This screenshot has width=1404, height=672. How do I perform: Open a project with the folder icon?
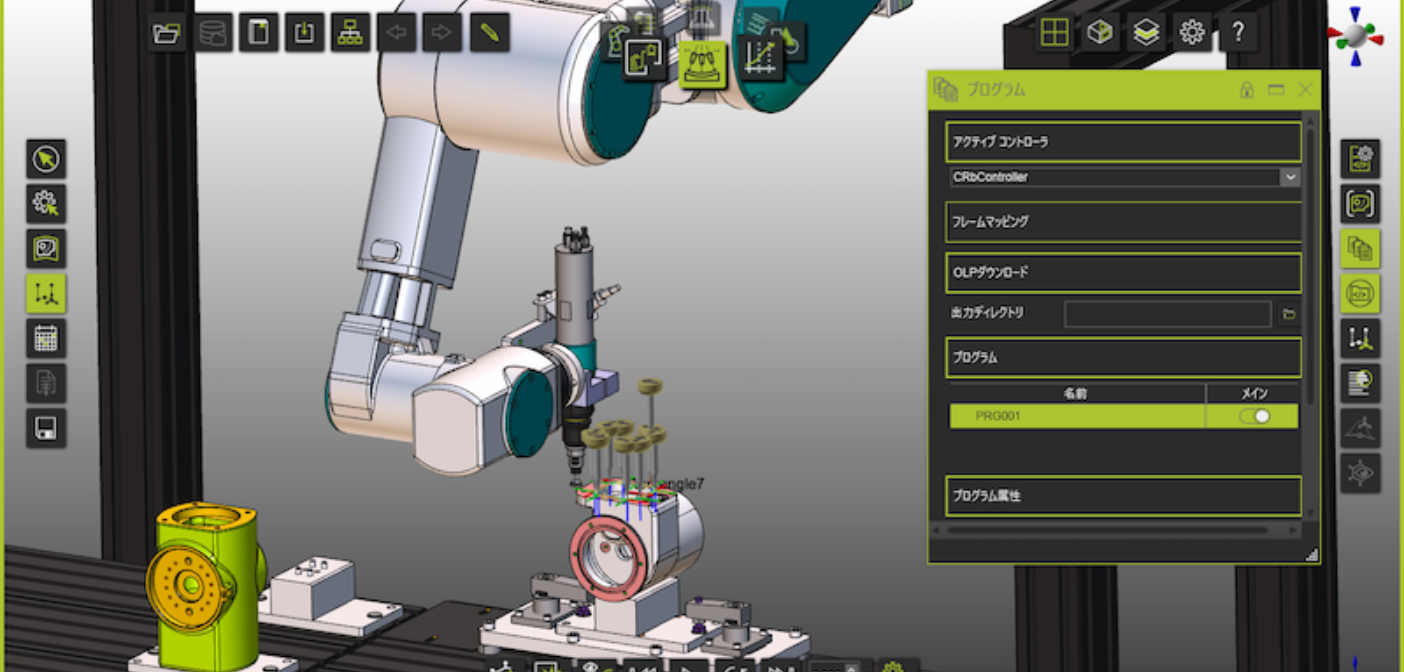pos(166,31)
